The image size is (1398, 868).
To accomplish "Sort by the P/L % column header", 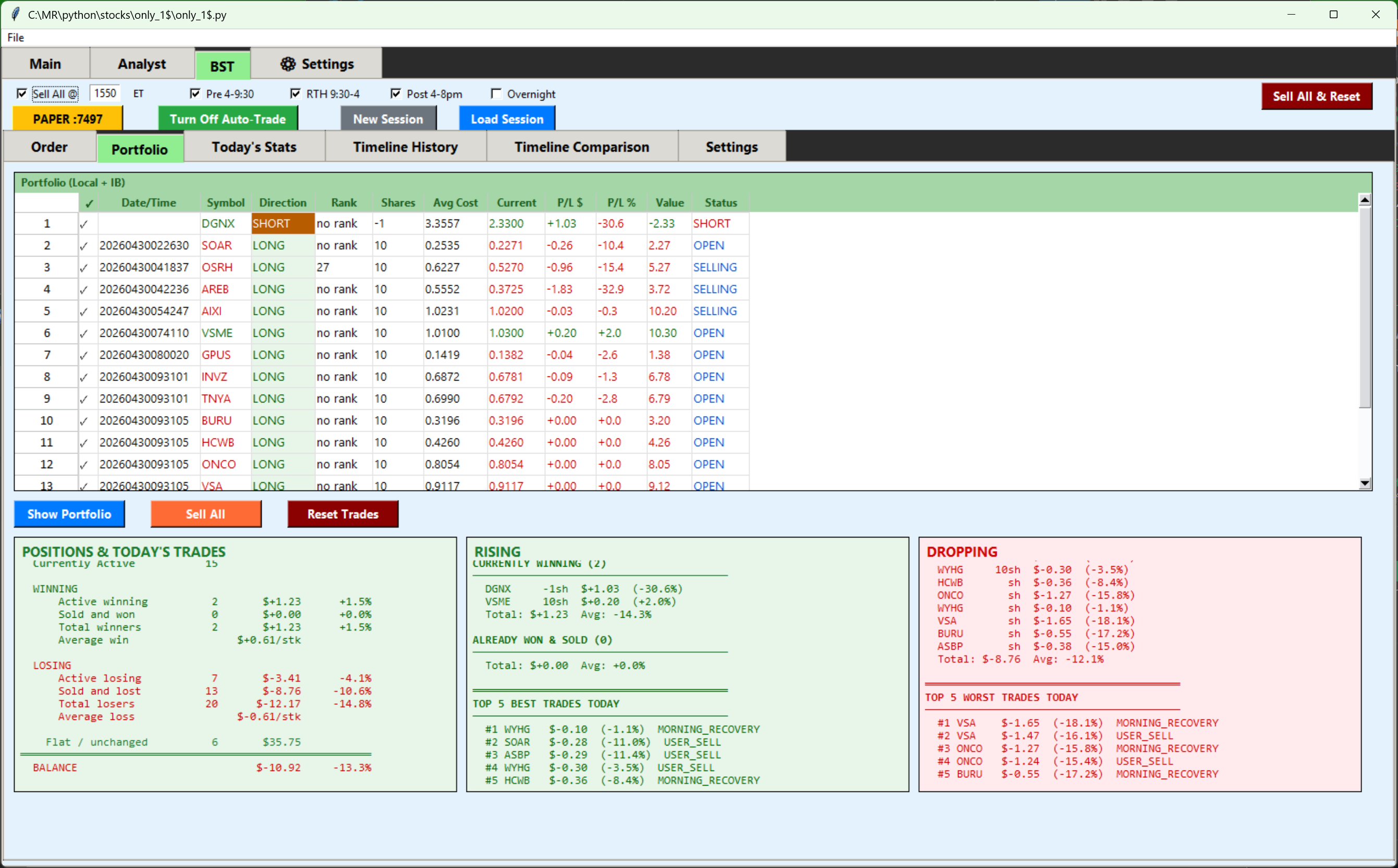I will pyautogui.click(x=621, y=203).
